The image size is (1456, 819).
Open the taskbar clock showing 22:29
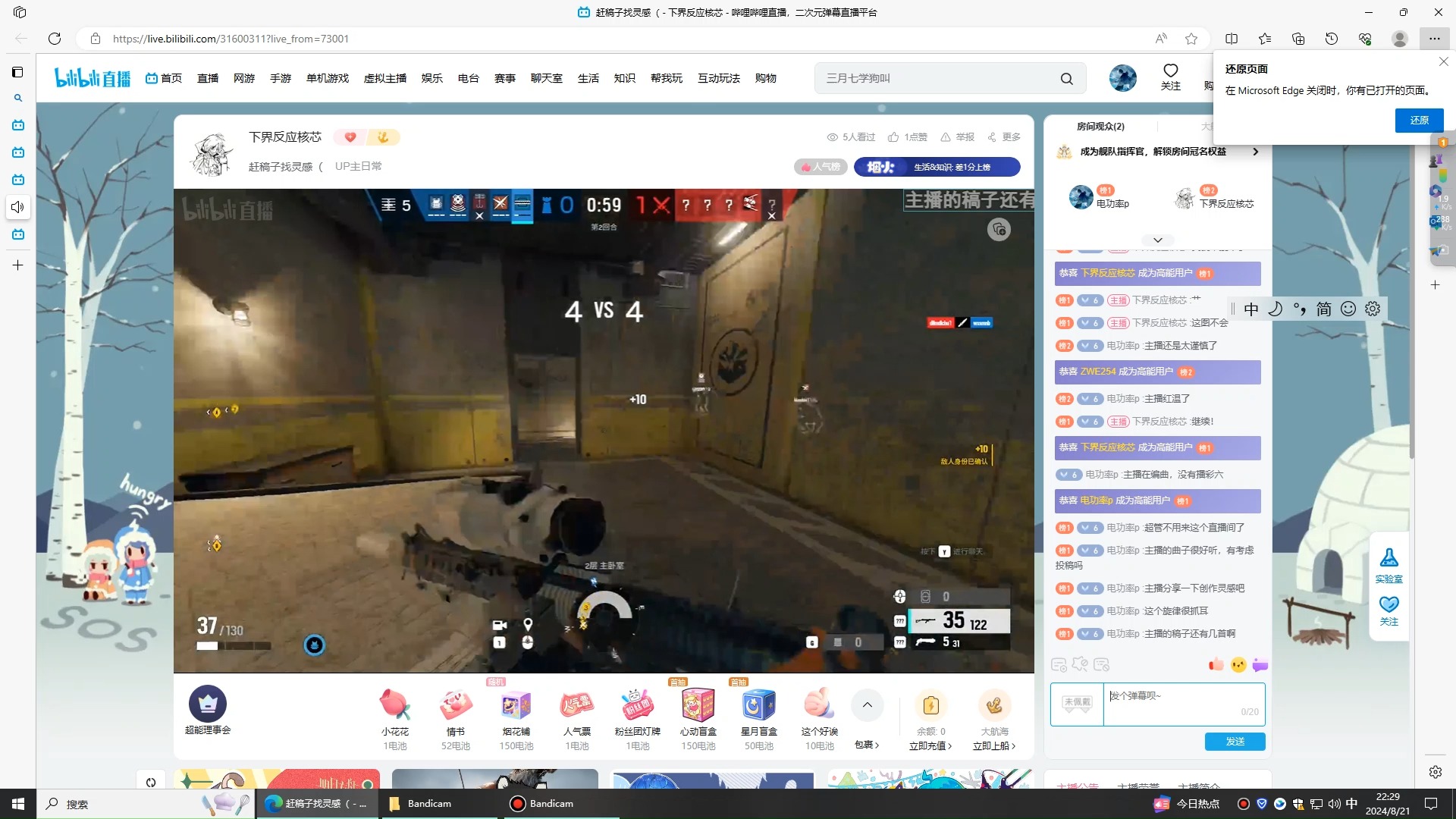coord(1388,804)
